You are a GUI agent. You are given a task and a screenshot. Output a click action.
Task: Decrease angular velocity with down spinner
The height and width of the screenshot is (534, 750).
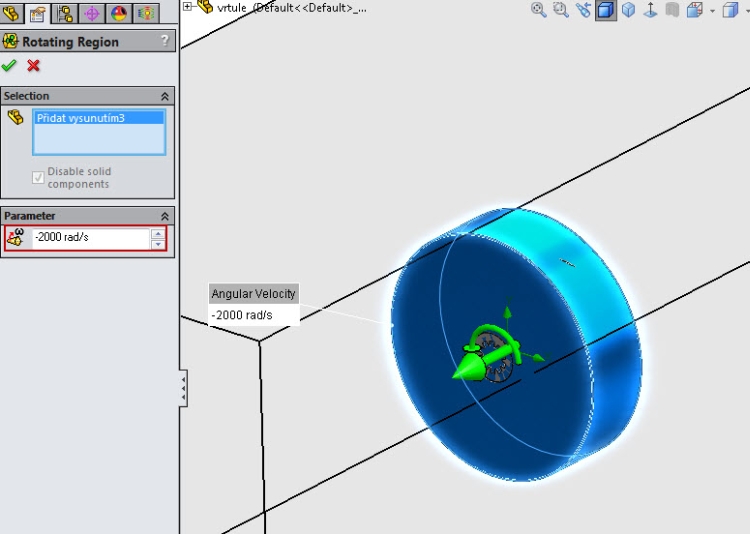tap(158, 245)
